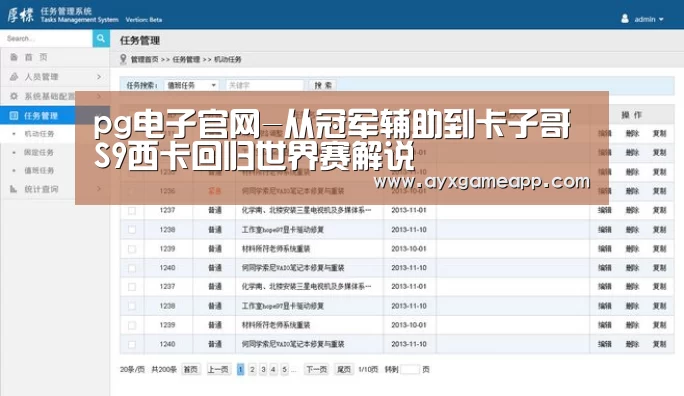Click the location pin icon in breadcrumb
The image size is (684, 396).
[x=123, y=59]
